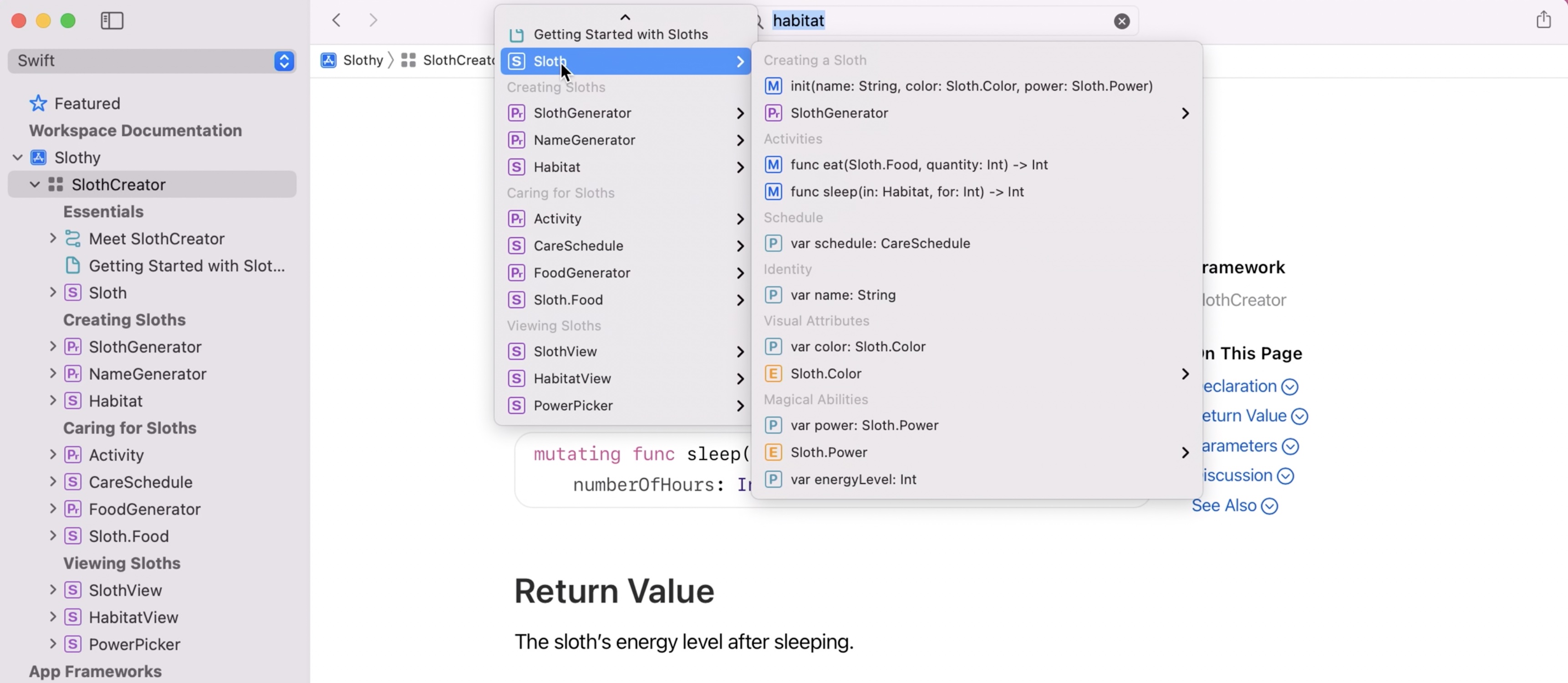Navigate forward using the right arrow
The image size is (1568, 683).
click(x=373, y=20)
